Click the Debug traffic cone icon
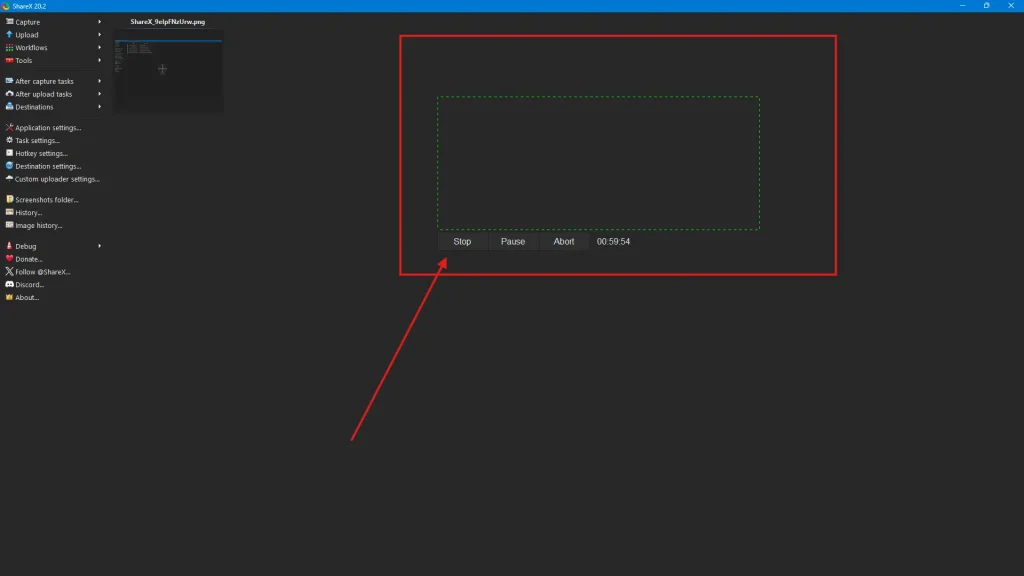 9,246
